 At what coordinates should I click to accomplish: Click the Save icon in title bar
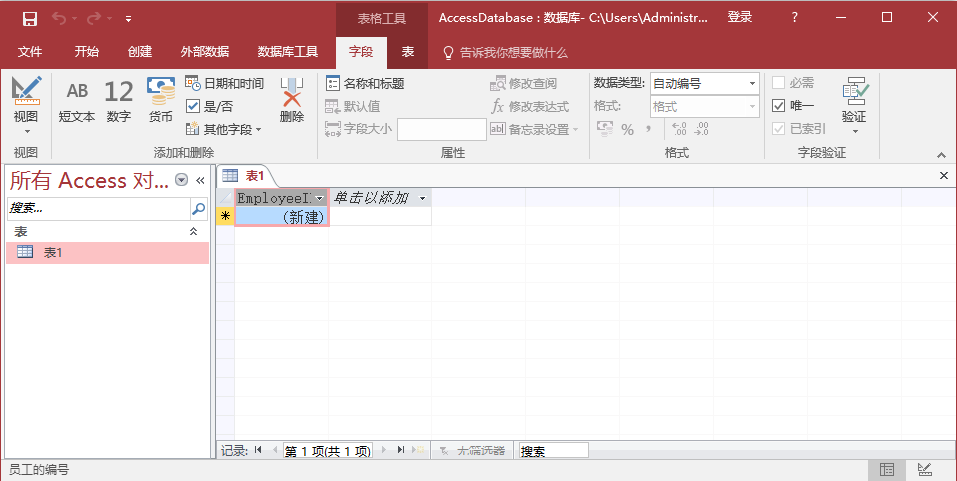pyautogui.click(x=30, y=18)
